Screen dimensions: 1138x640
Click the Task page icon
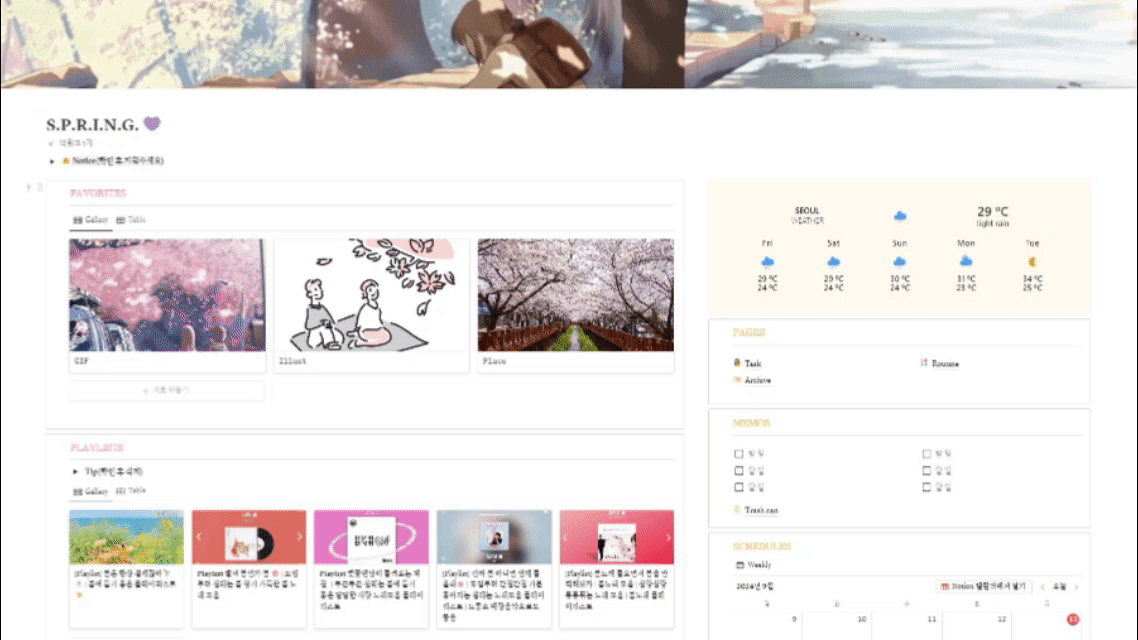click(737, 363)
